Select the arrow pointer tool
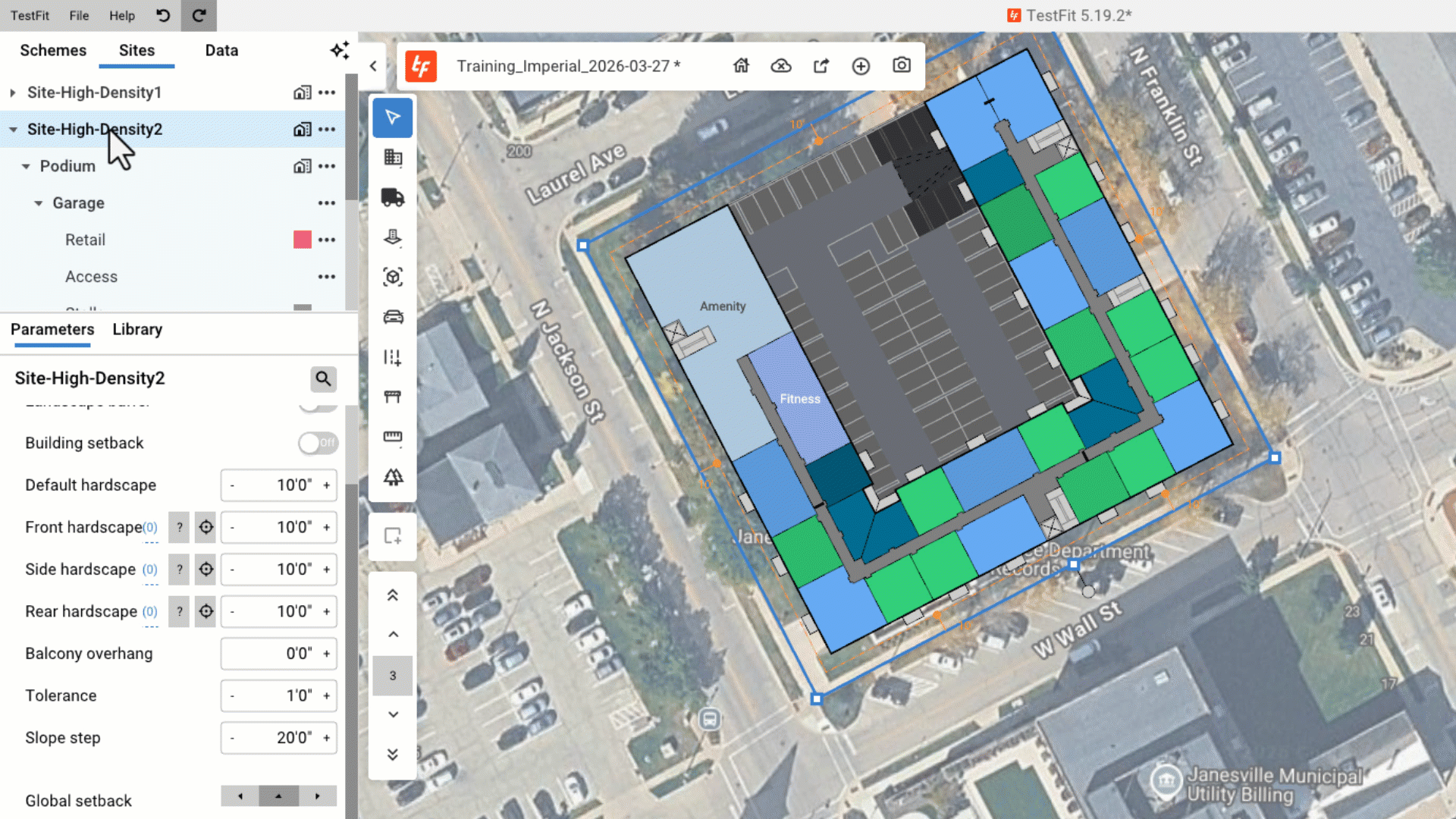Image resolution: width=1456 pixels, height=819 pixels. pyautogui.click(x=392, y=118)
